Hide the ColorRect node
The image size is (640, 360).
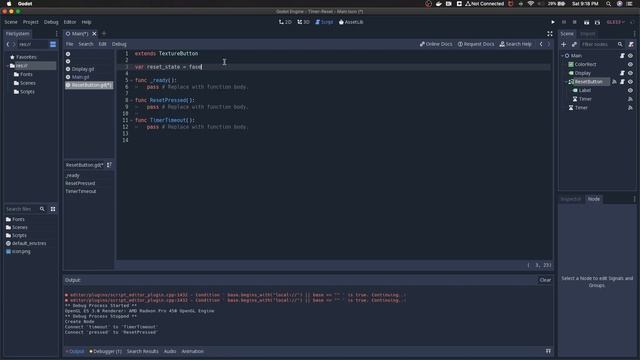tap(630, 64)
